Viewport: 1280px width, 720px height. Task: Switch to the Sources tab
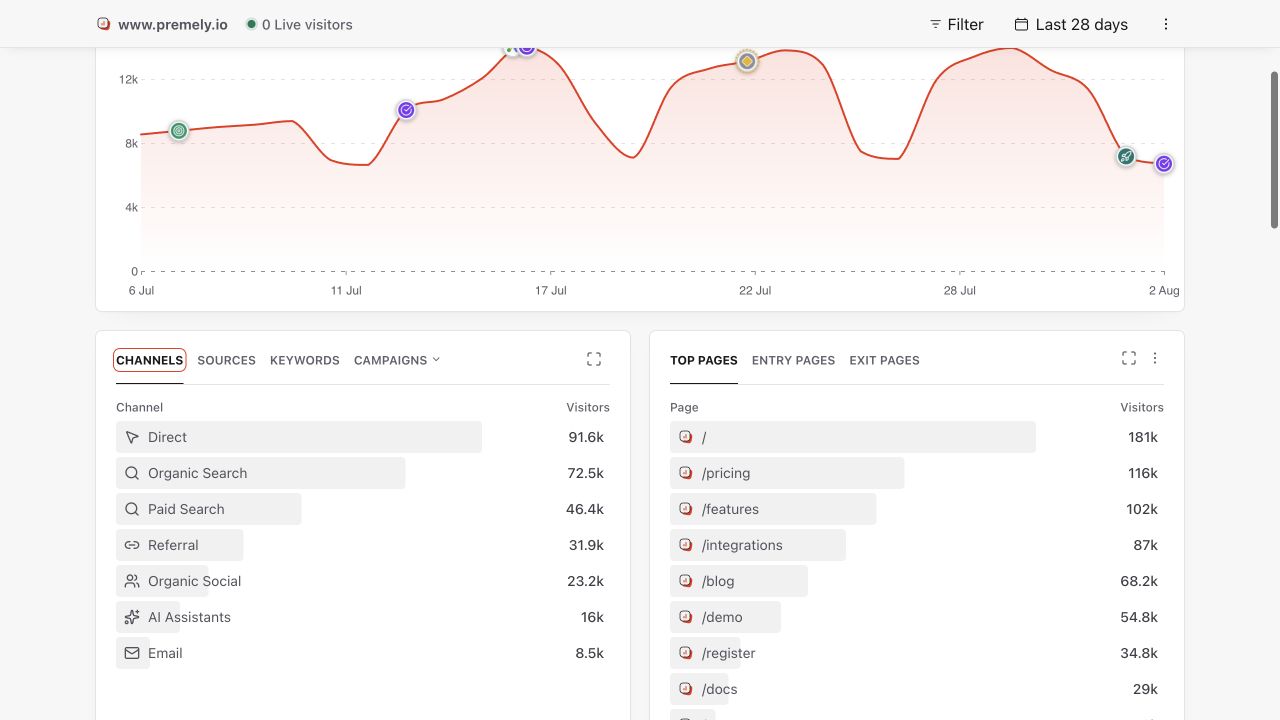pyautogui.click(x=226, y=360)
